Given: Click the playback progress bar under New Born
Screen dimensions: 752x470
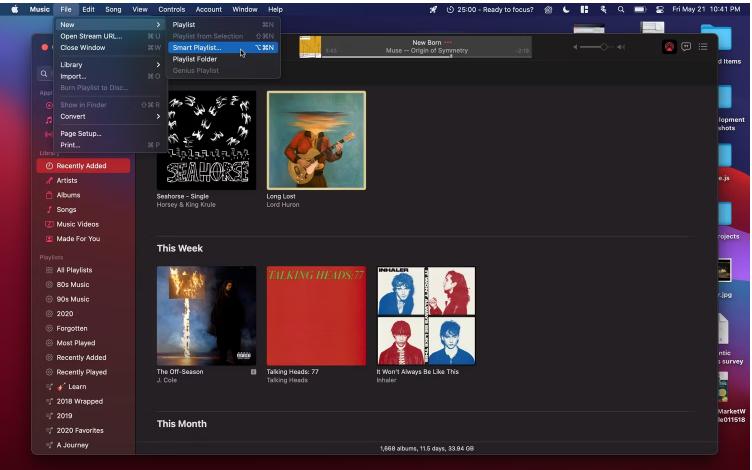Looking at the screenshot, I should pyautogui.click(x=426, y=57).
